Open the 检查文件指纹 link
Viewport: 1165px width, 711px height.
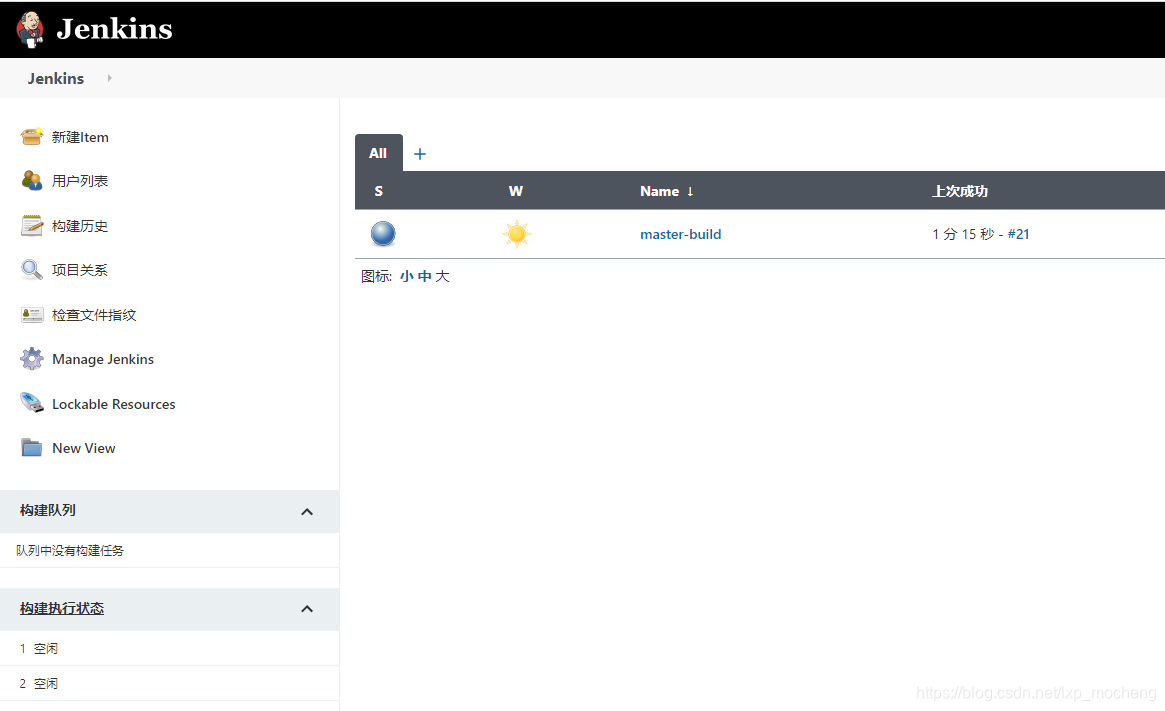[94, 315]
